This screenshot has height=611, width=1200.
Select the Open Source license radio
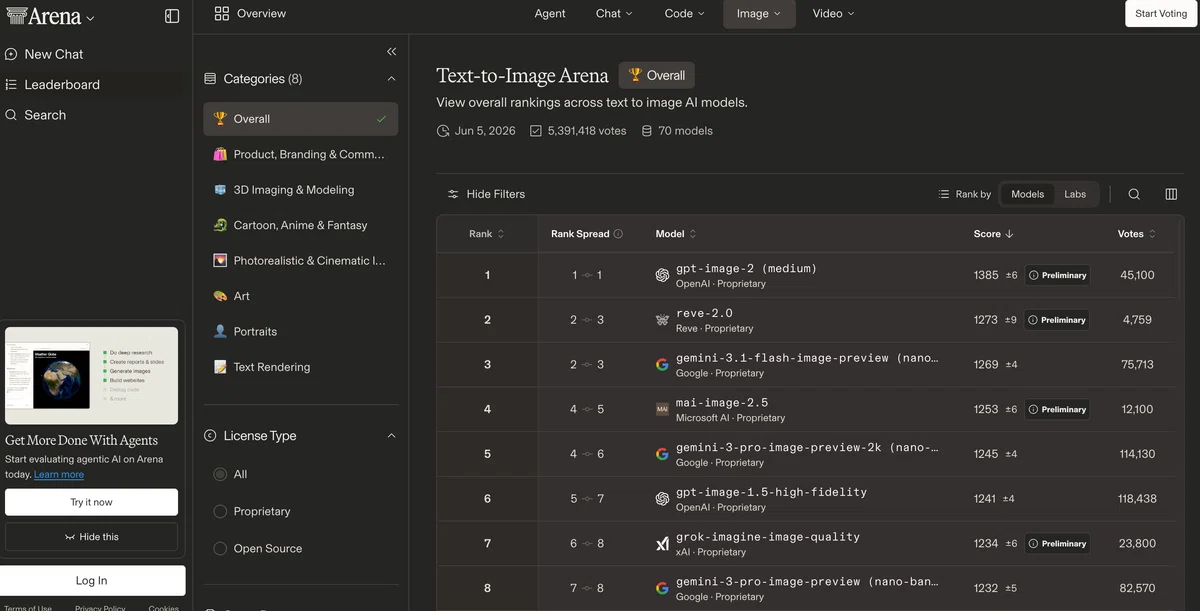point(220,548)
